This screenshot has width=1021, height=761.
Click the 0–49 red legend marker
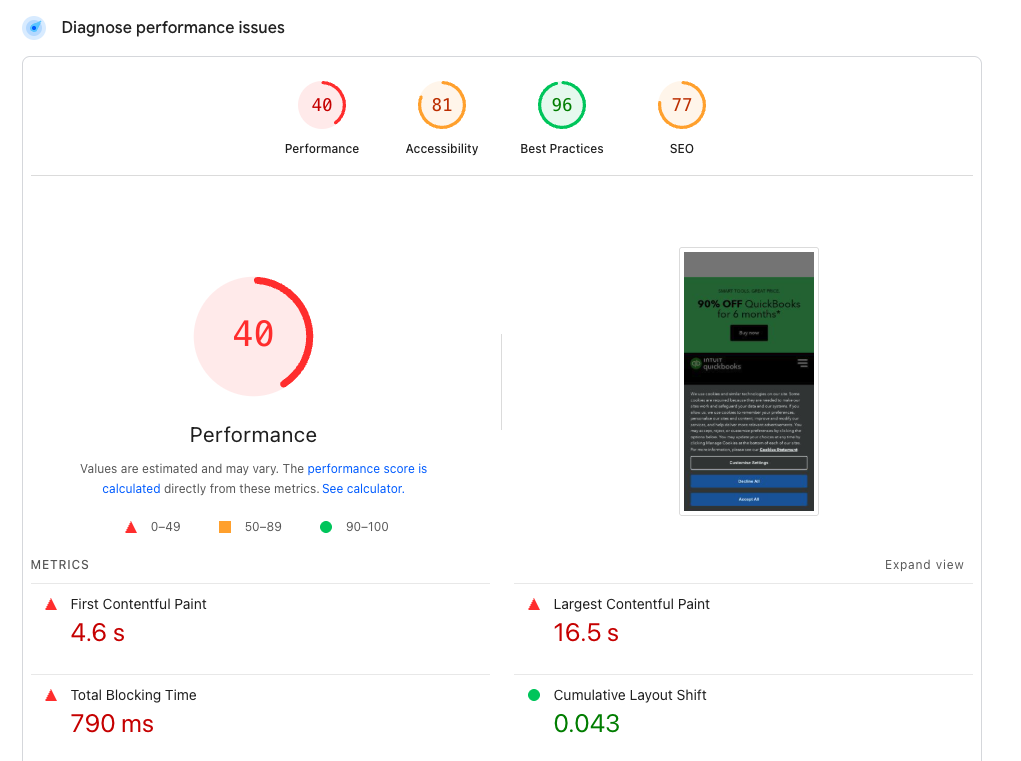click(x=130, y=527)
